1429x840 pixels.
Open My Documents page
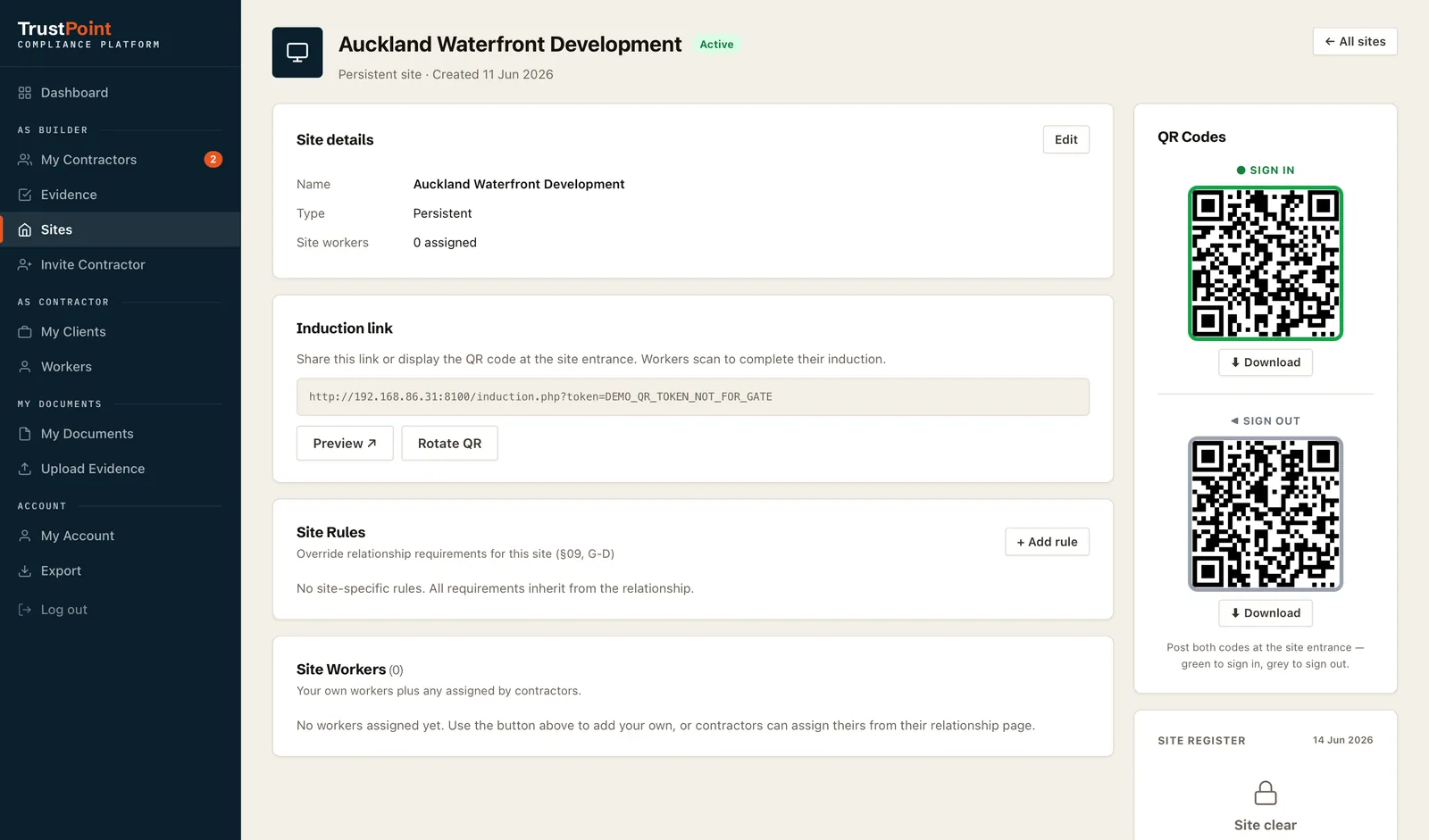tap(121, 434)
